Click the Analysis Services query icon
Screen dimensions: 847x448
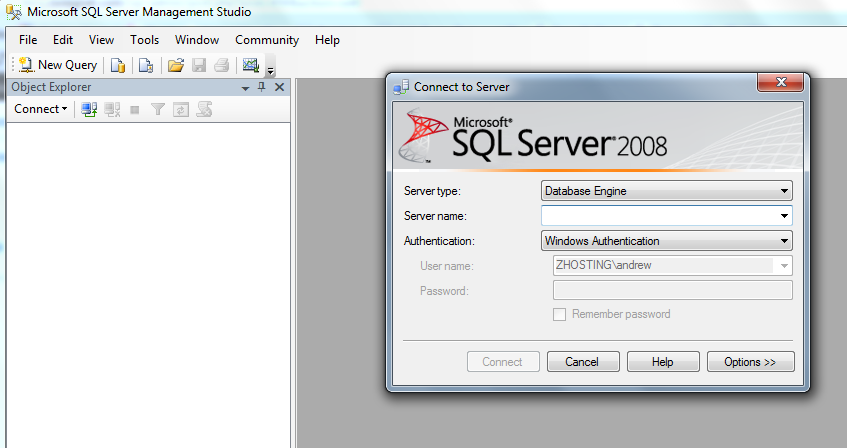pos(146,65)
